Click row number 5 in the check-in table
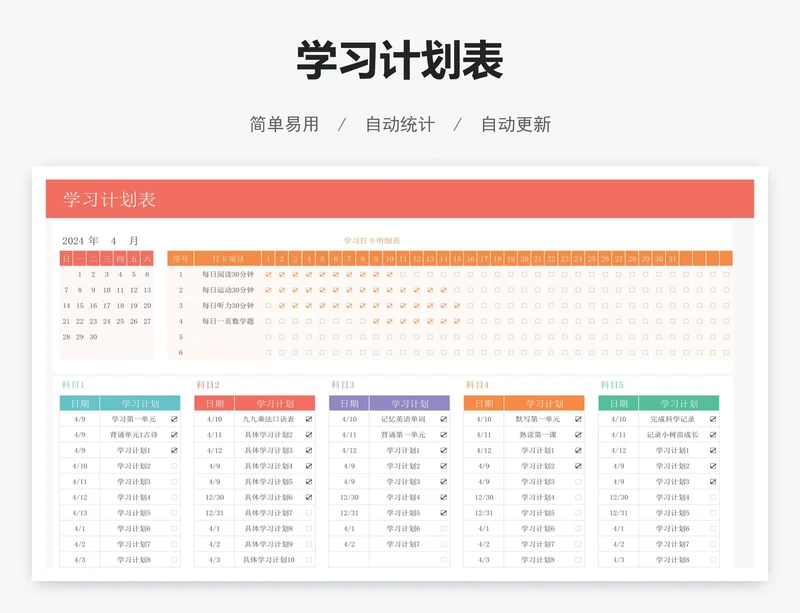This screenshot has height=613, width=800. click(x=181, y=337)
